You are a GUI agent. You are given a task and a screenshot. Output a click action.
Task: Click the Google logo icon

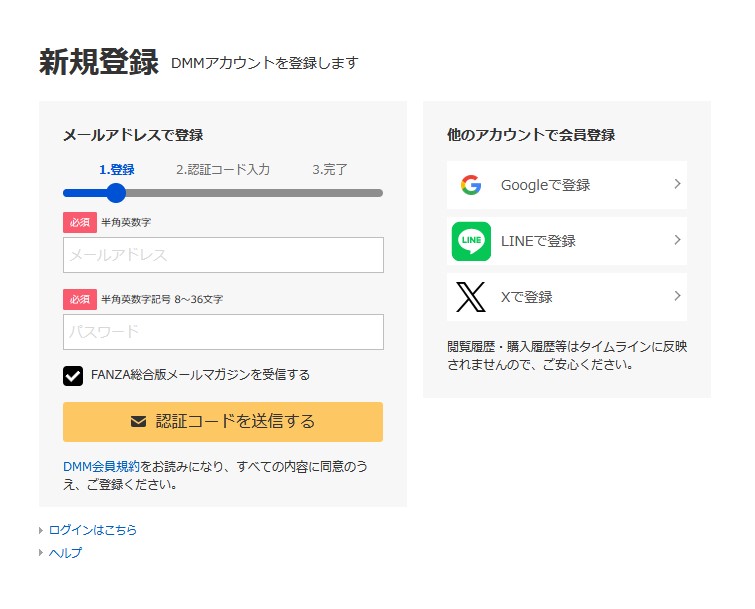point(471,185)
